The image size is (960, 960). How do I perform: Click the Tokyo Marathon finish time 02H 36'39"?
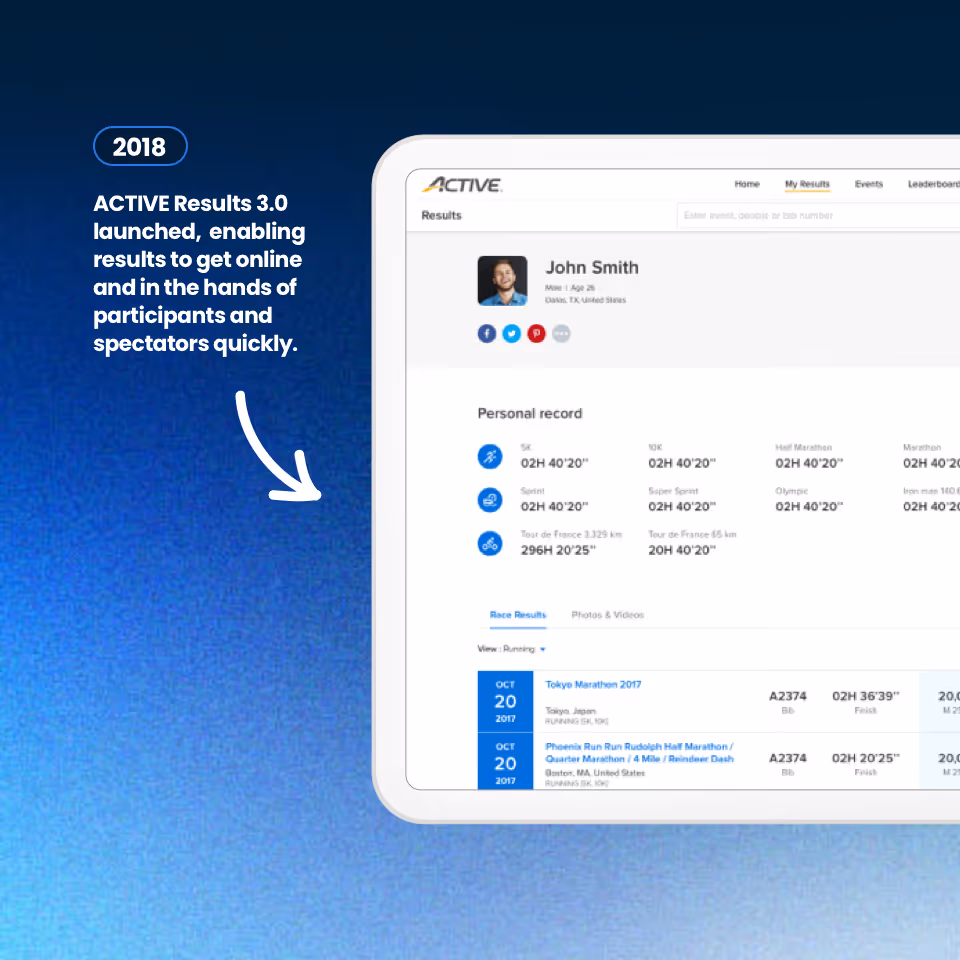[866, 696]
